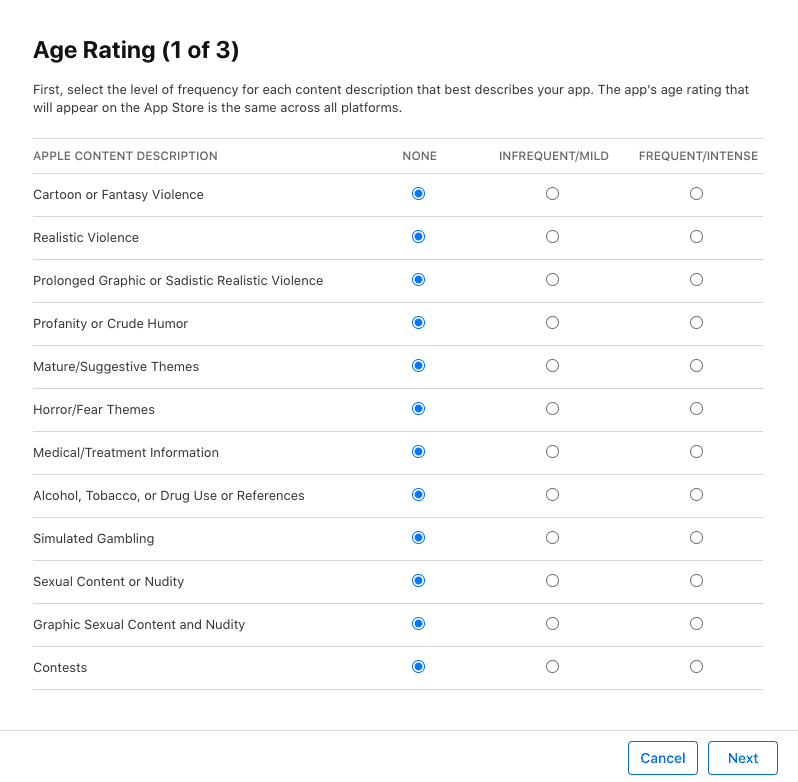This screenshot has width=798, height=782.
Task: Select Frequent/Intense for Alcohol, Tobacco, or Drug Use
Action: coord(696,495)
